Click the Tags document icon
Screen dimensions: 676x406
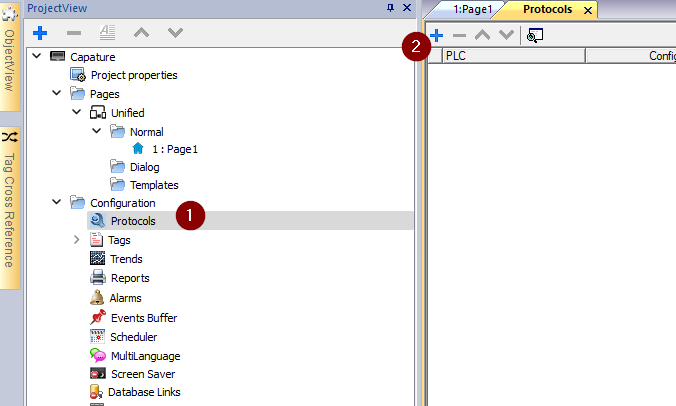tap(97, 240)
